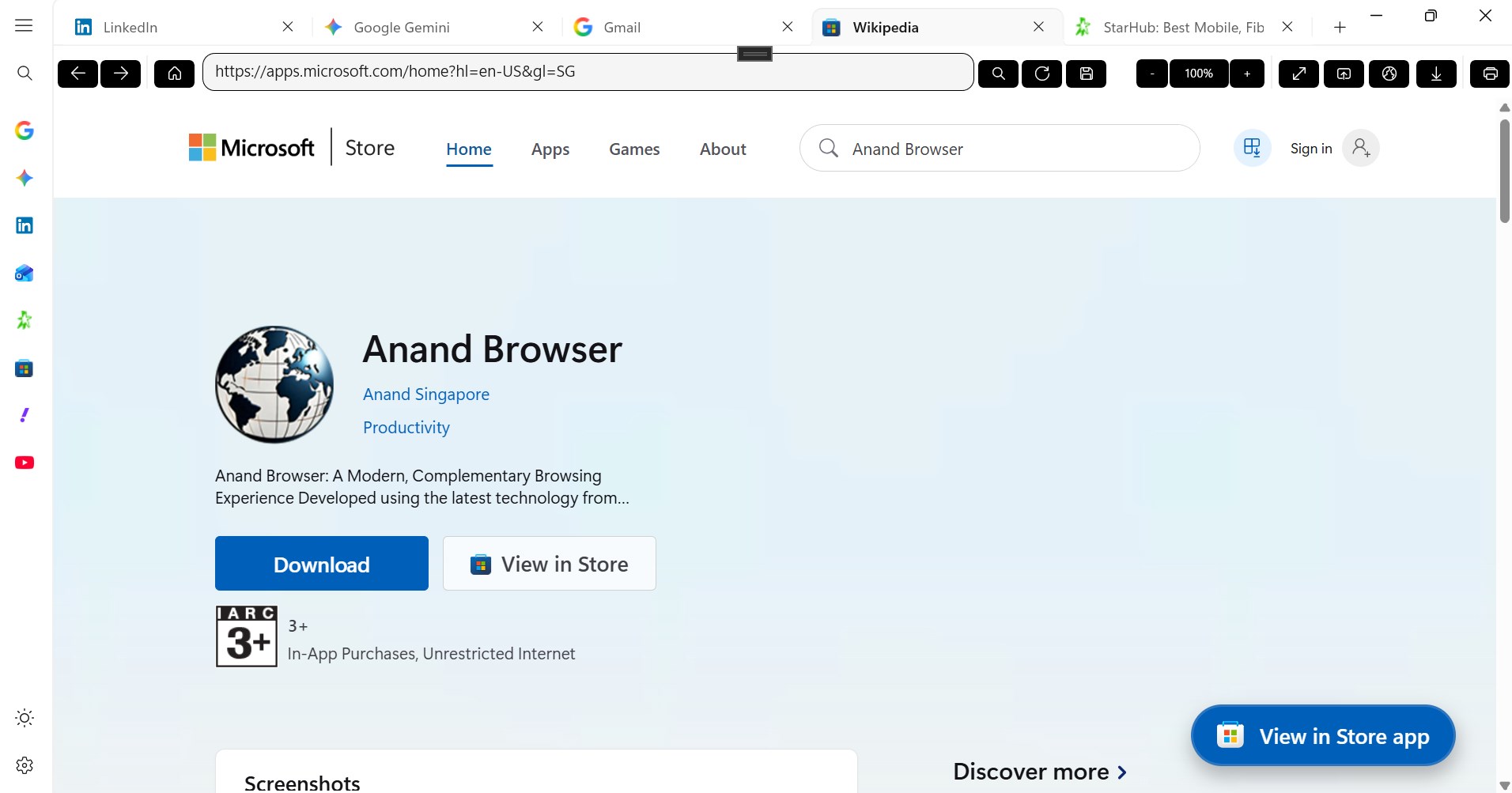Zoom in with the plus button
The width and height of the screenshot is (1512, 793).
(x=1247, y=74)
